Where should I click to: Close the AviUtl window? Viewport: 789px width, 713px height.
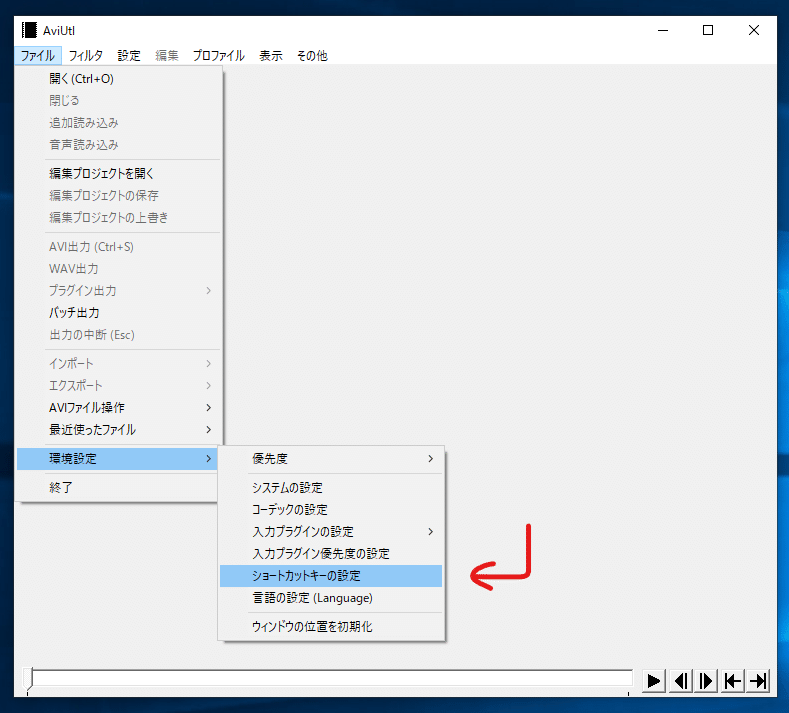pyautogui.click(x=754, y=30)
